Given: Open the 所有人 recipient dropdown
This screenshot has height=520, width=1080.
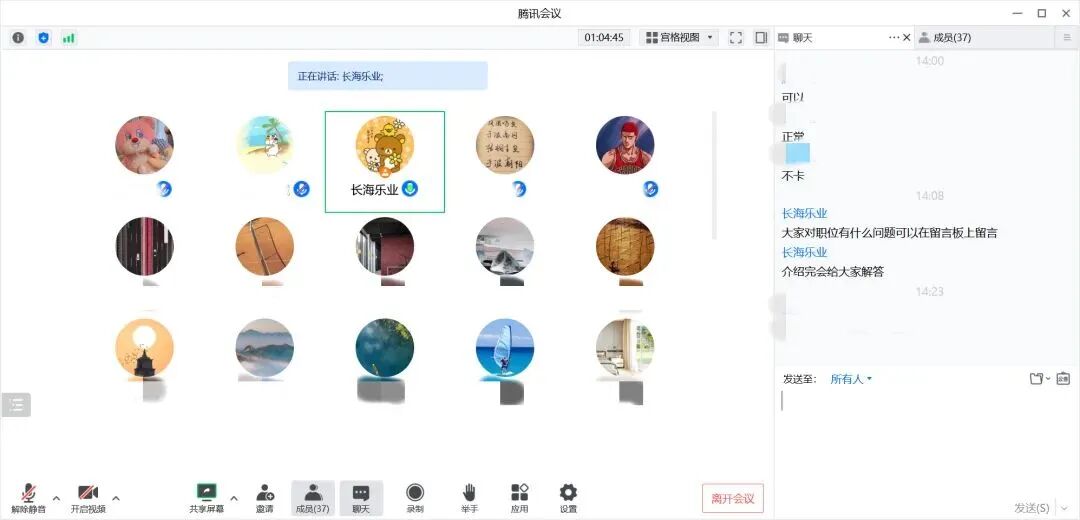Looking at the screenshot, I should tap(851, 379).
